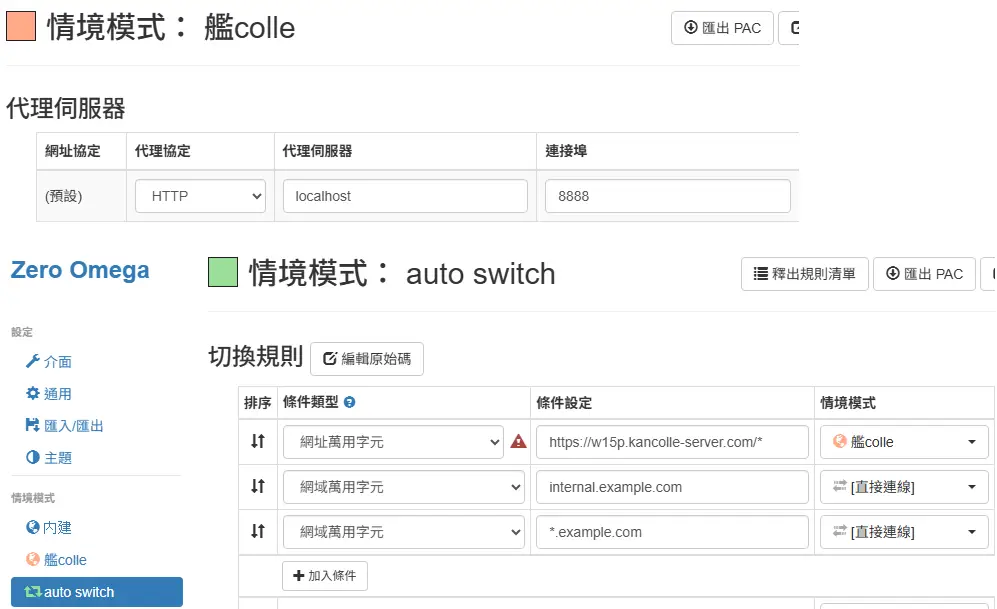Open 主題 theme settings

(48, 458)
